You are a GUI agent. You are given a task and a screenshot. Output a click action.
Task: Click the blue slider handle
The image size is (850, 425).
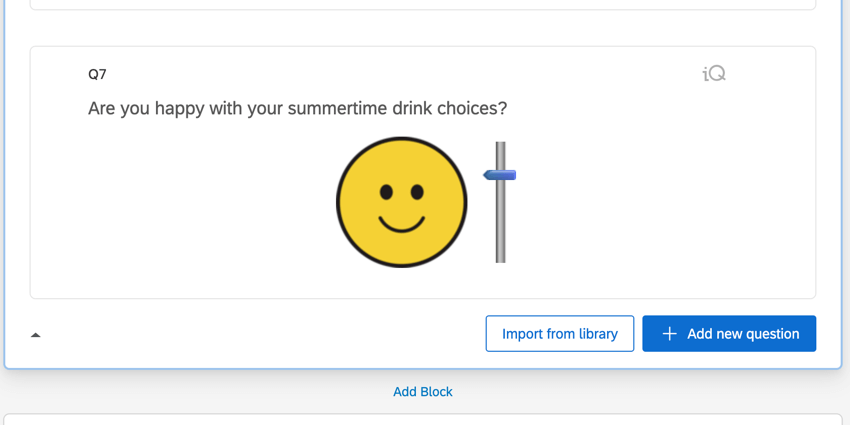499,175
